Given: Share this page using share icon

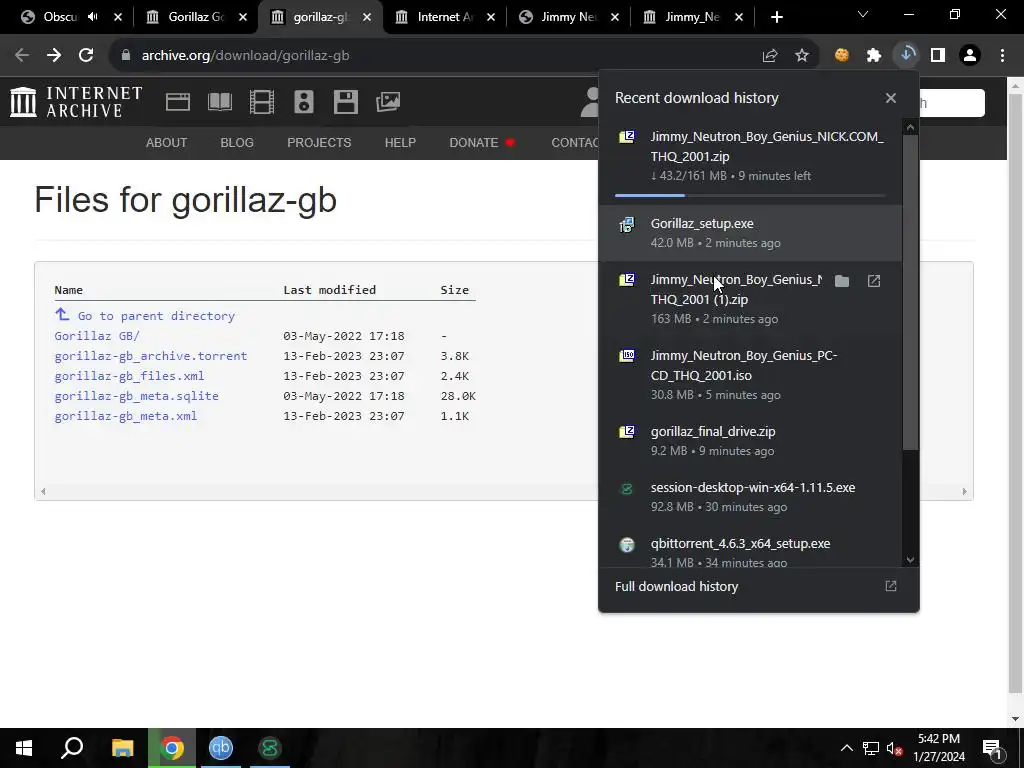Looking at the screenshot, I should point(770,56).
